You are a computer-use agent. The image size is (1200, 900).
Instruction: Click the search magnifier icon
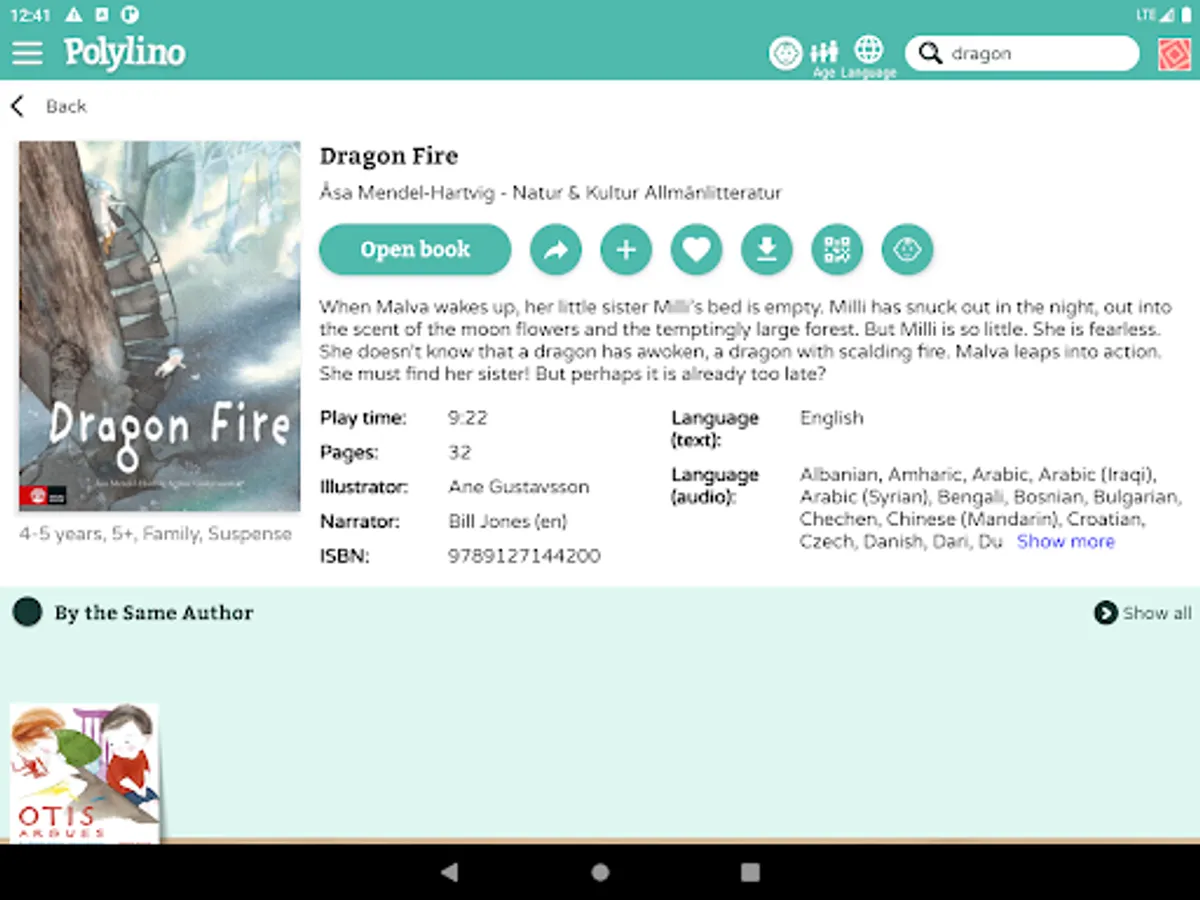pos(930,53)
